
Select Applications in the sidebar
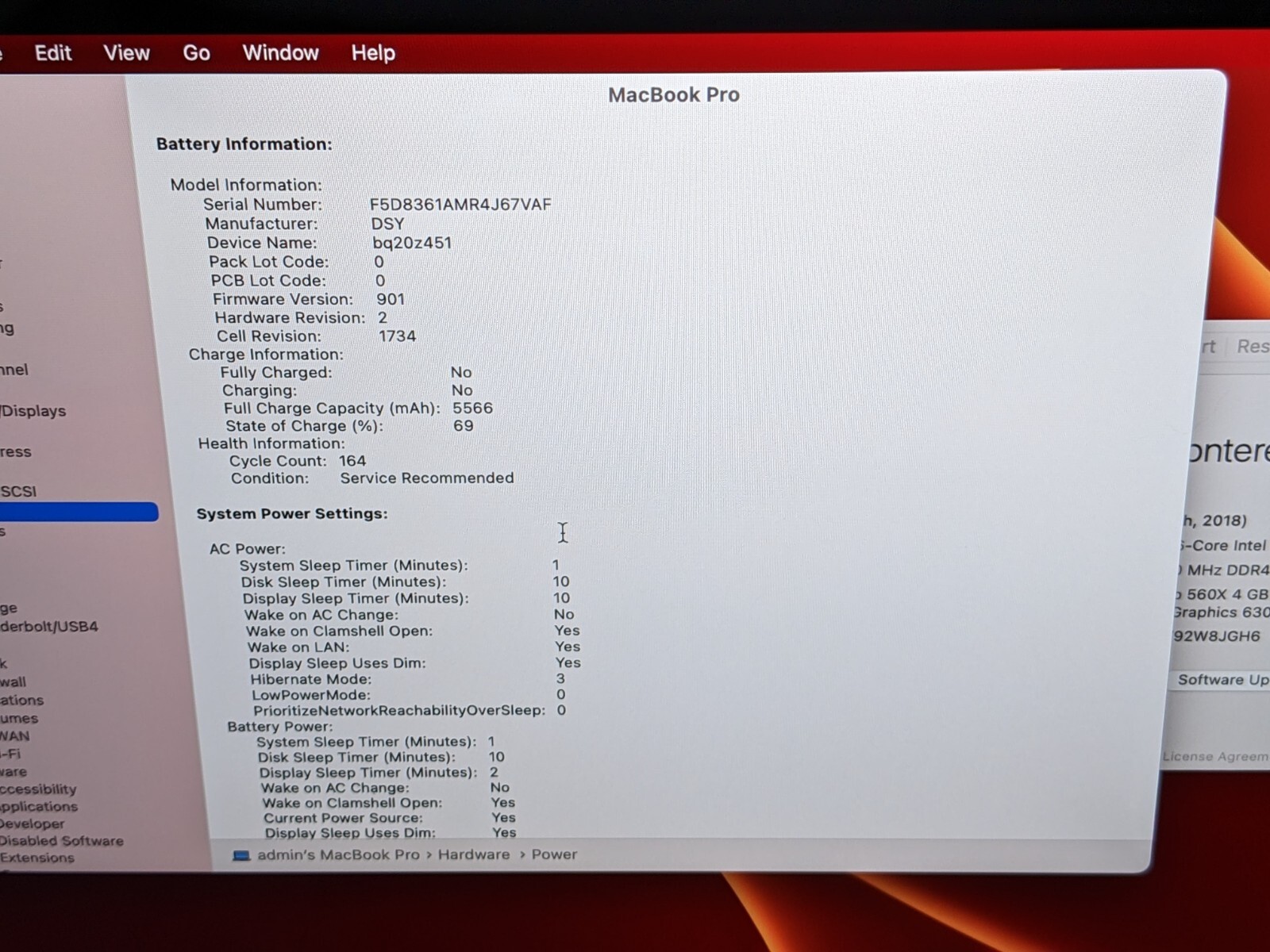[x=39, y=806]
